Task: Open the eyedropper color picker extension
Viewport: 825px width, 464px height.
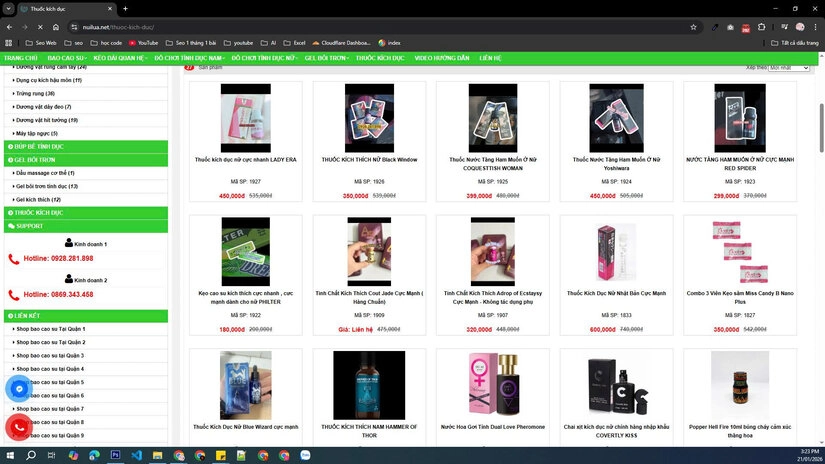Action: click(x=715, y=27)
